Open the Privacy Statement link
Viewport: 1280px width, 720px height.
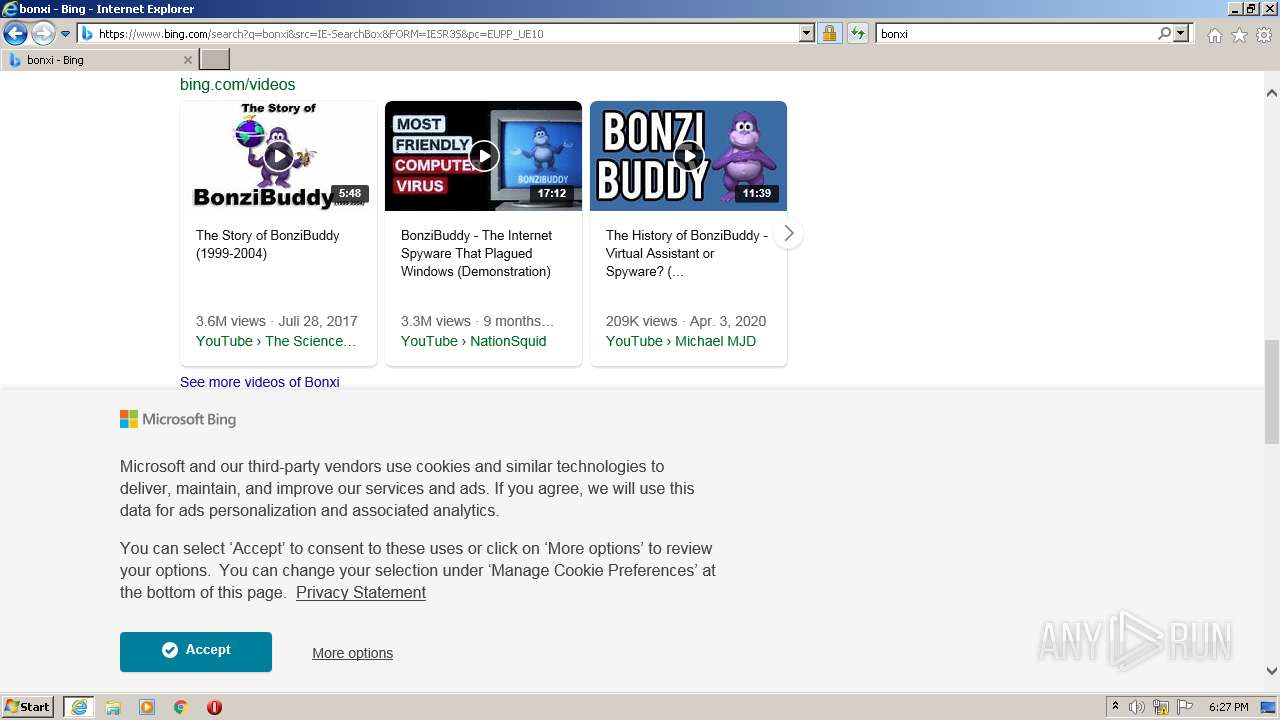tap(361, 592)
